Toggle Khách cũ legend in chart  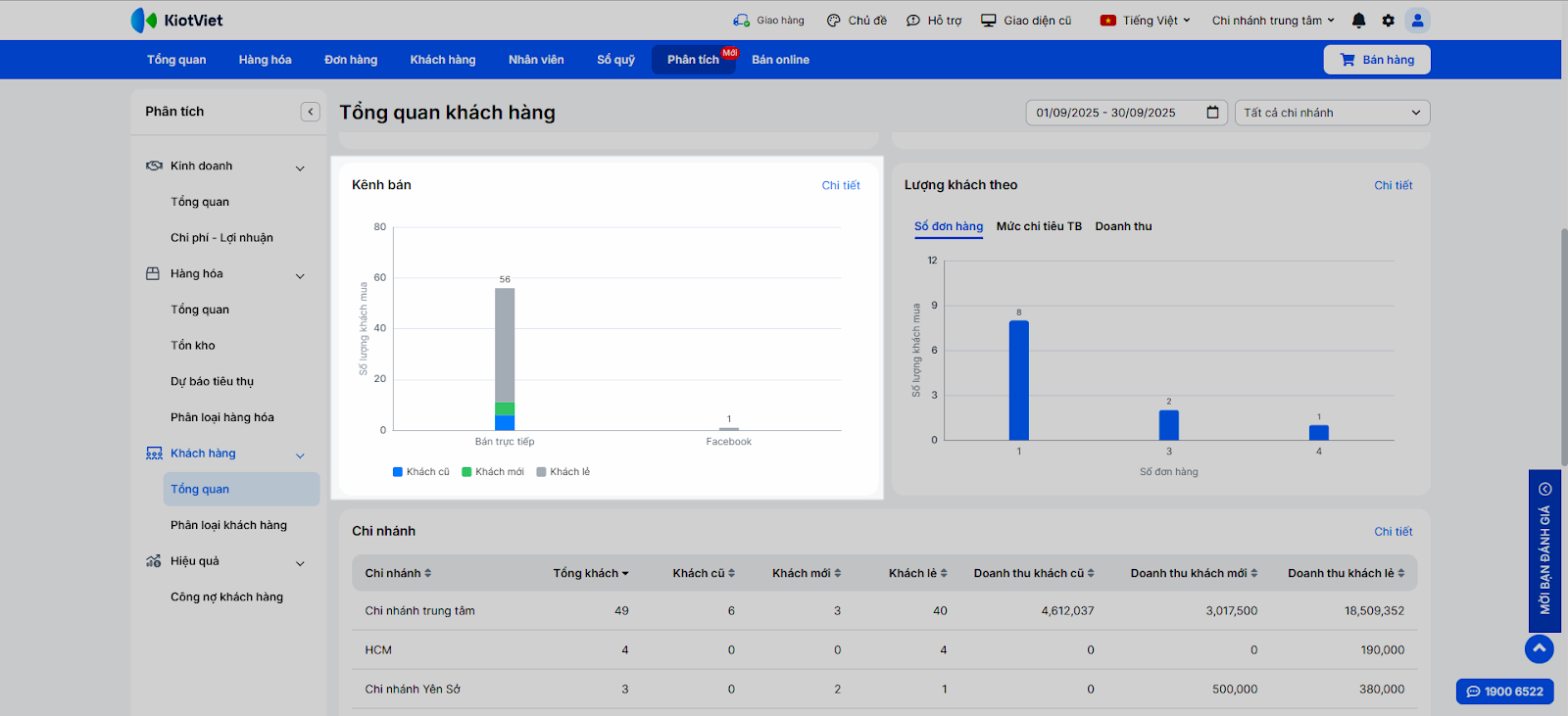tap(421, 472)
